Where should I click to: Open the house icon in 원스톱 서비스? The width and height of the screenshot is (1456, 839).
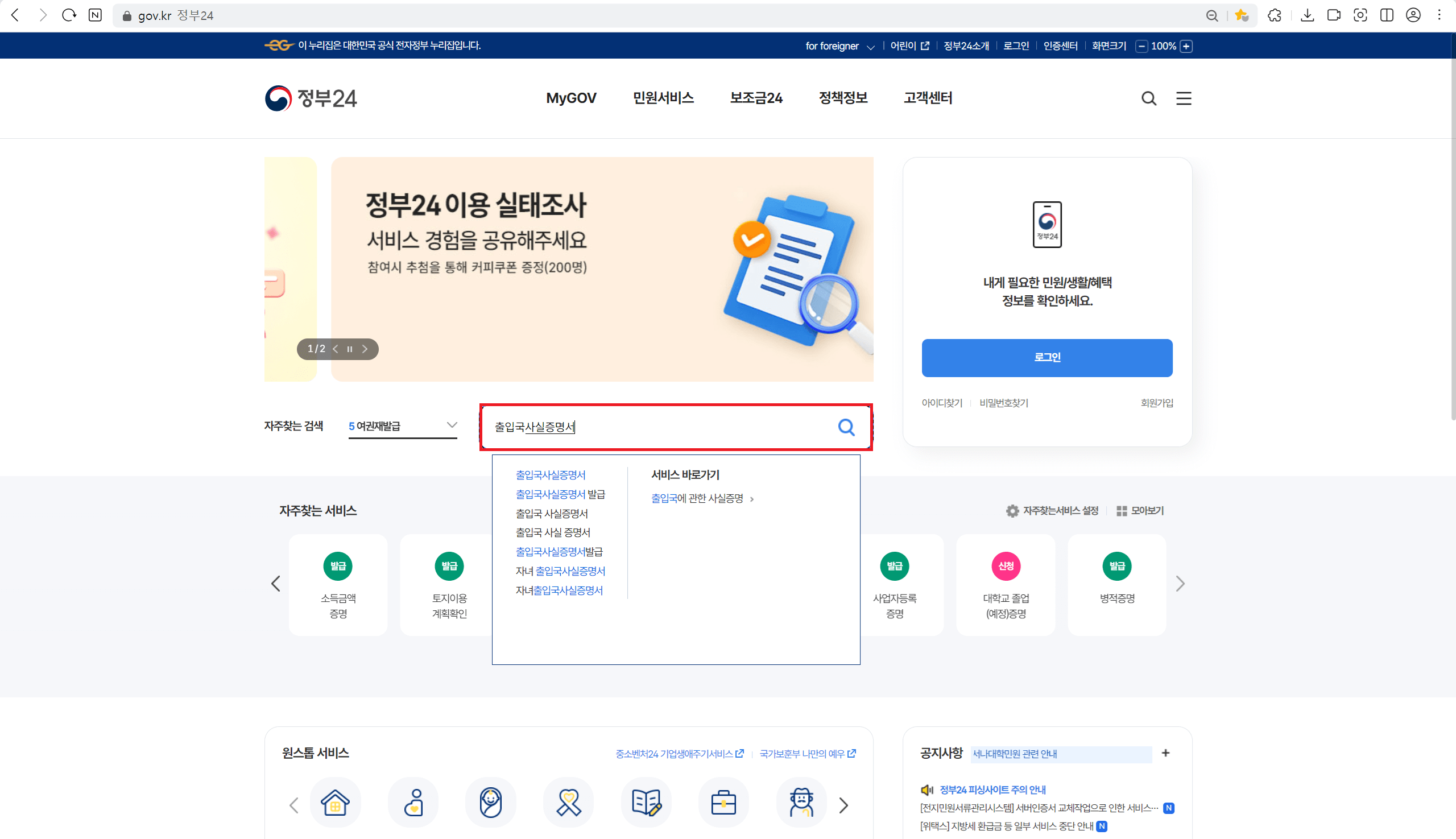coord(336,802)
